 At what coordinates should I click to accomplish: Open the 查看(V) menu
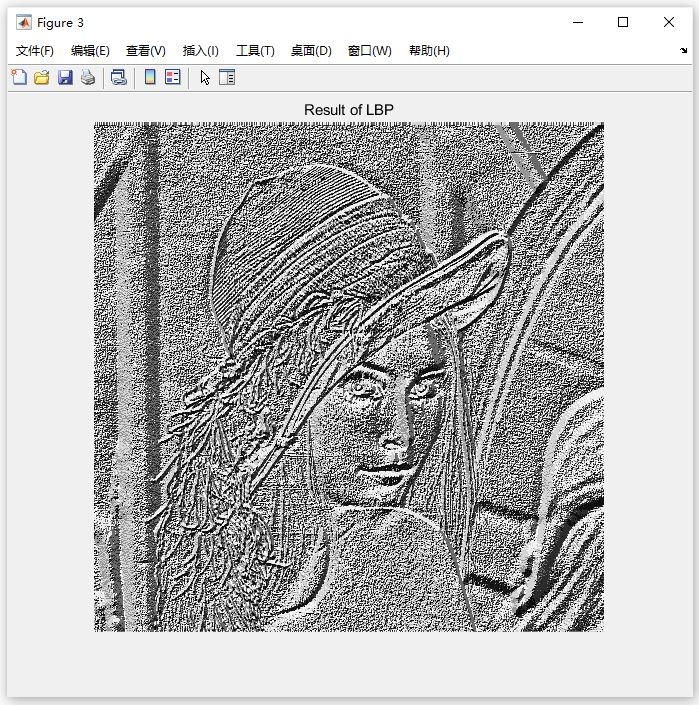click(146, 51)
